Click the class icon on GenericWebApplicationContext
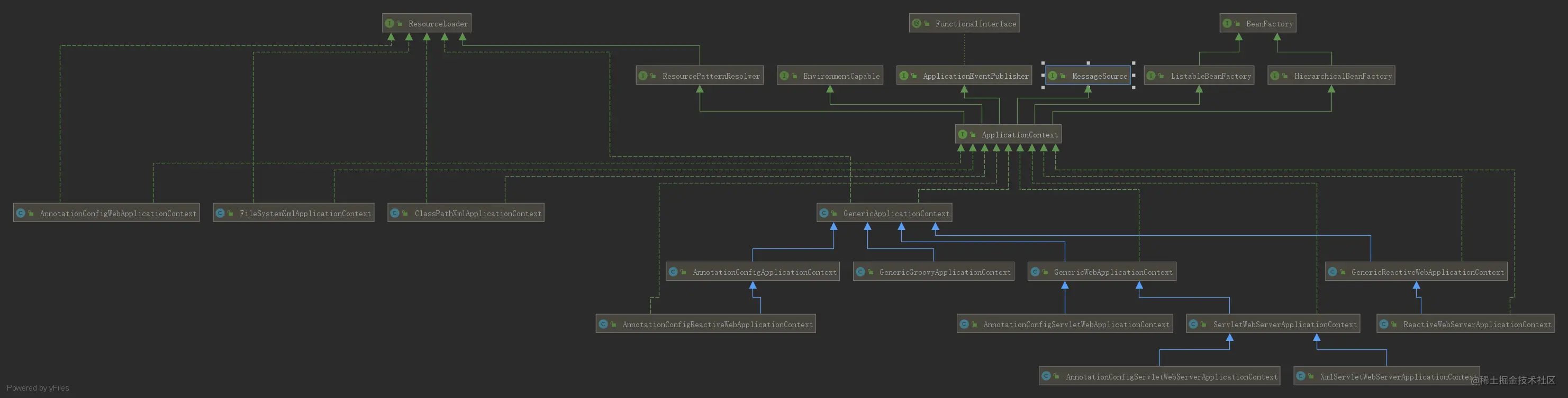Viewport: 1568px width, 398px height. [x=1035, y=272]
